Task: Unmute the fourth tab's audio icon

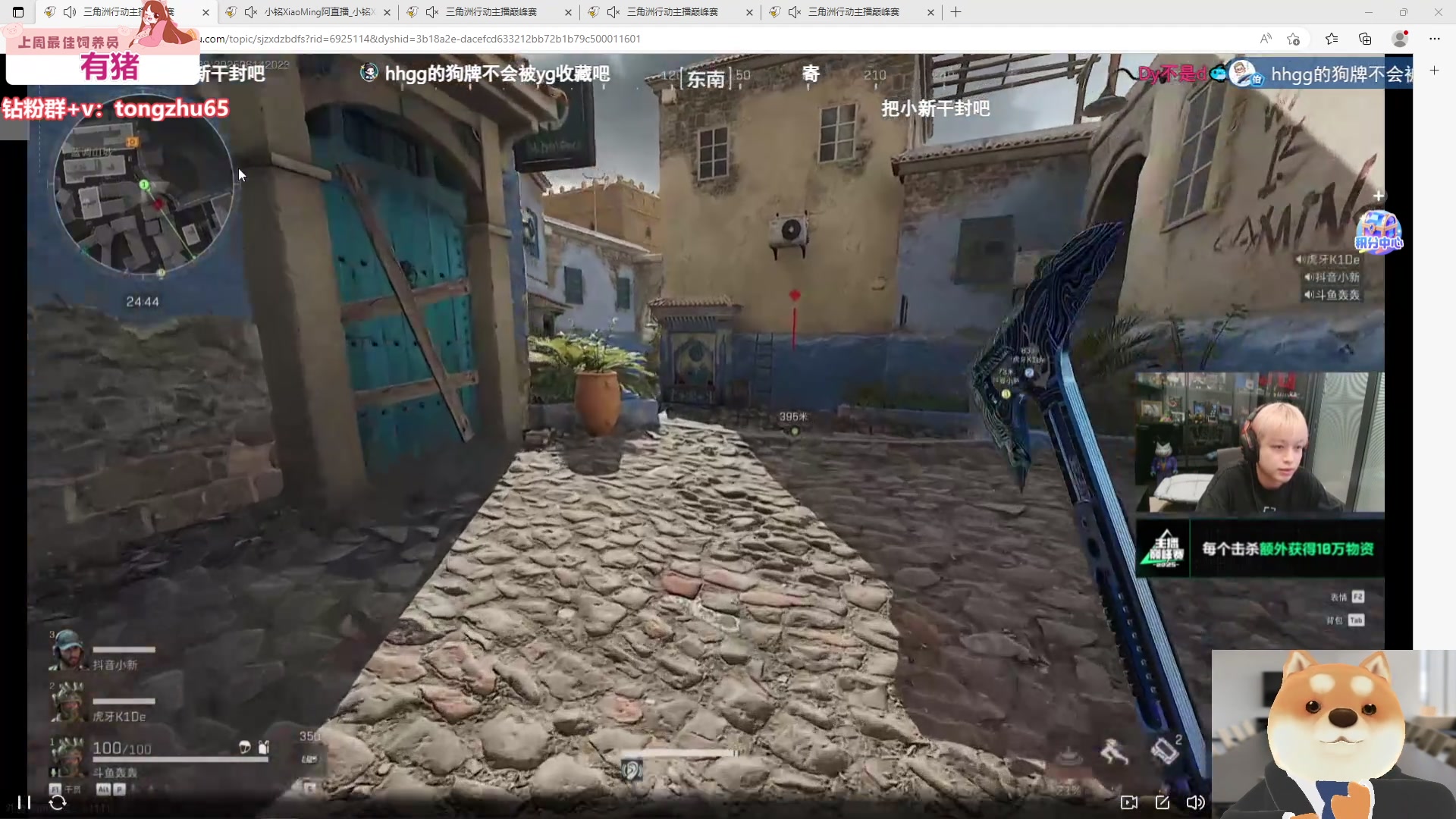Action: (613, 12)
